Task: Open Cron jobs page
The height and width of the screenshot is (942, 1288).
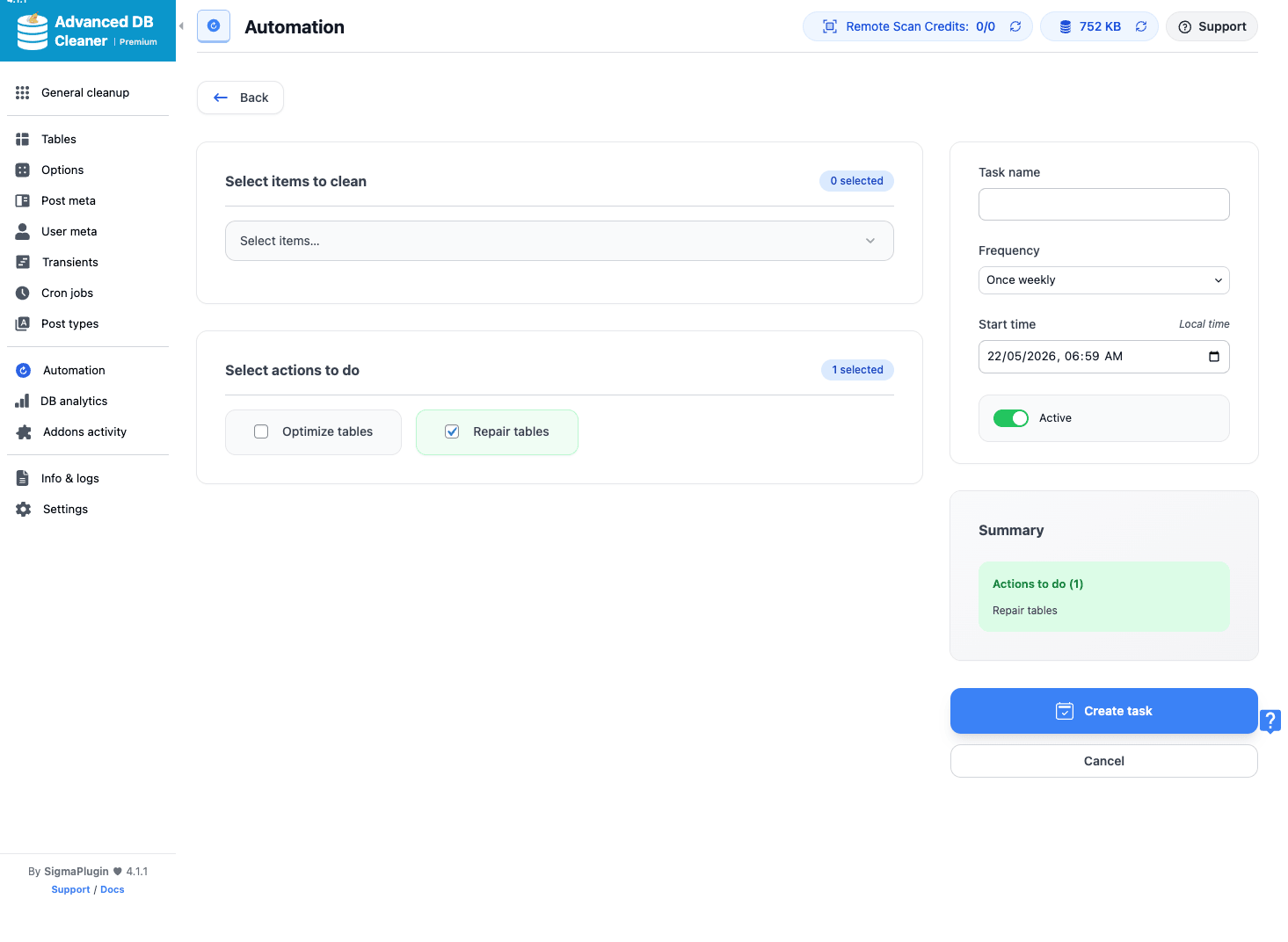Action: coord(67,293)
